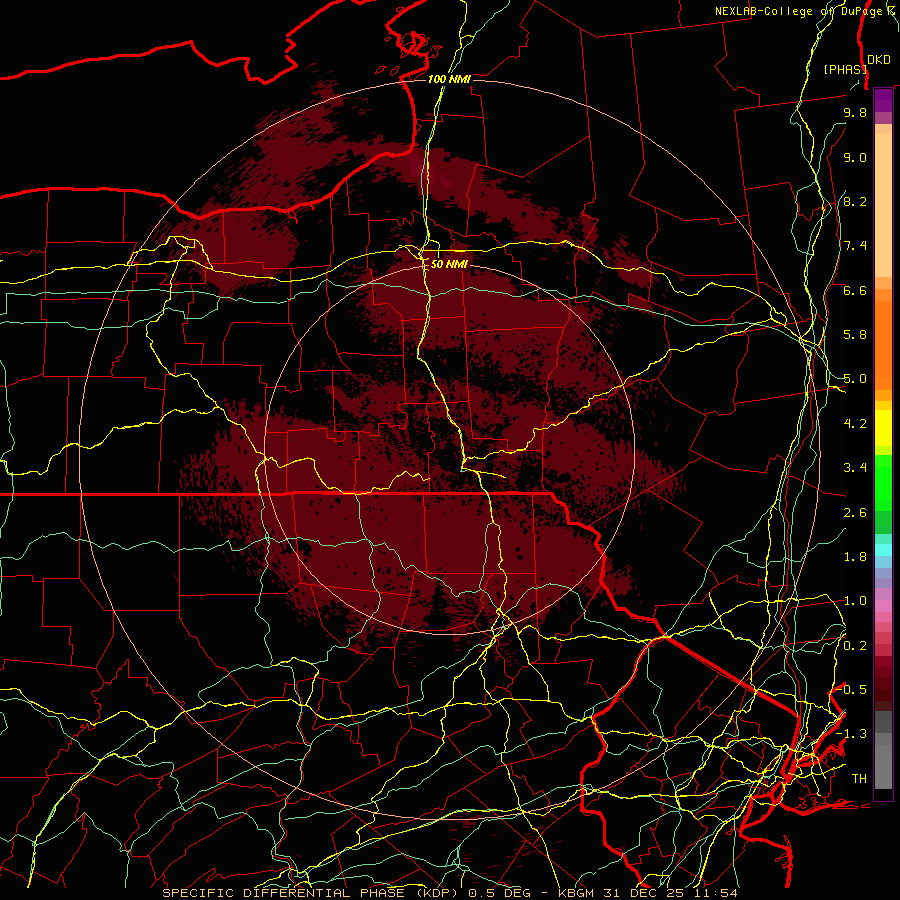The image size is (900, 900).
Task: Click the 8.2 scale value
Action: click(855, 201)
